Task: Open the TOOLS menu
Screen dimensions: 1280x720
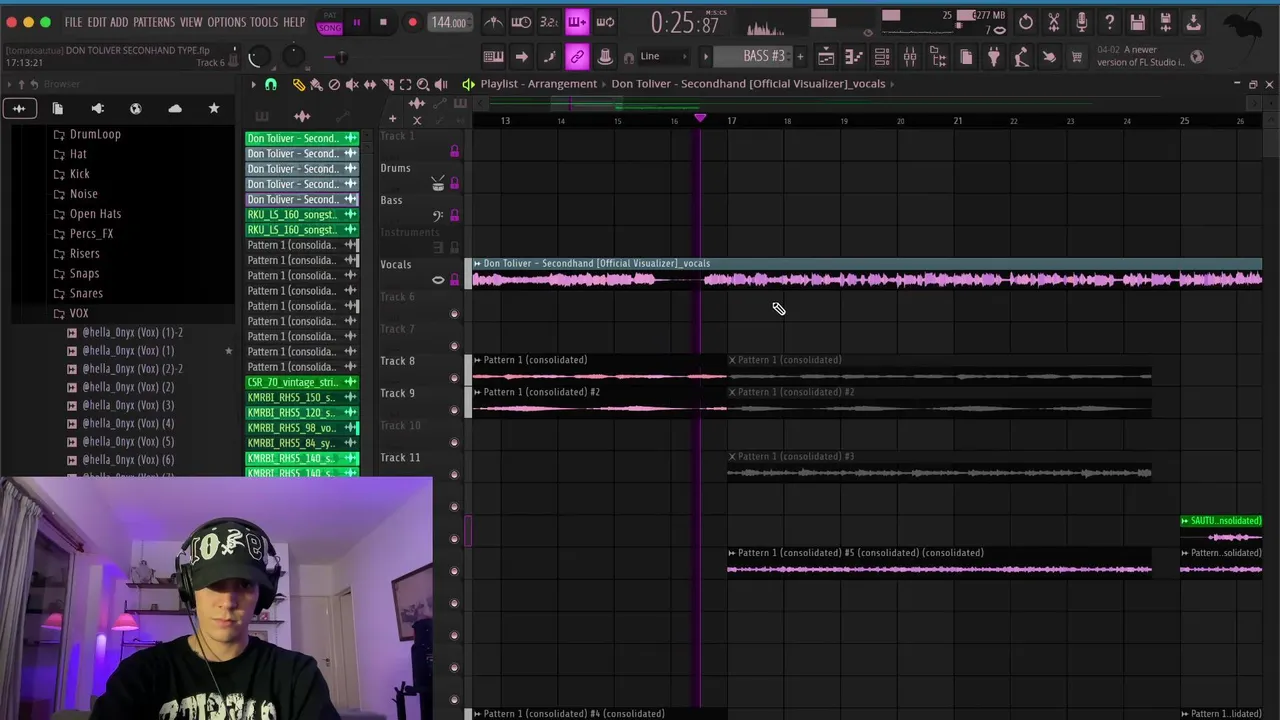Action: point(264,22)
